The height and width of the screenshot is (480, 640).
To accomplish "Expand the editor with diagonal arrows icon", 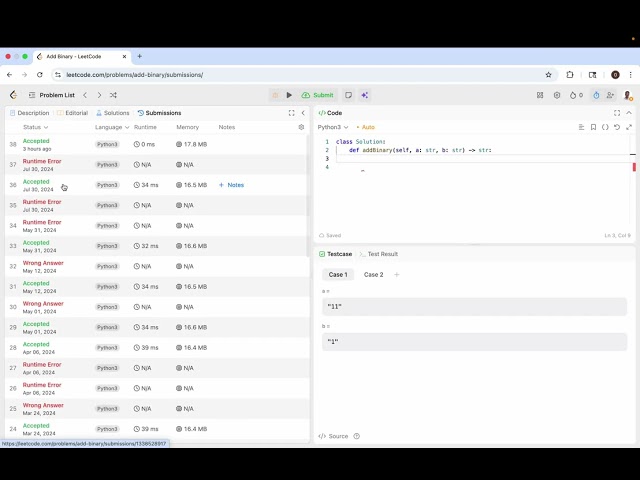I will click(629, 127).
